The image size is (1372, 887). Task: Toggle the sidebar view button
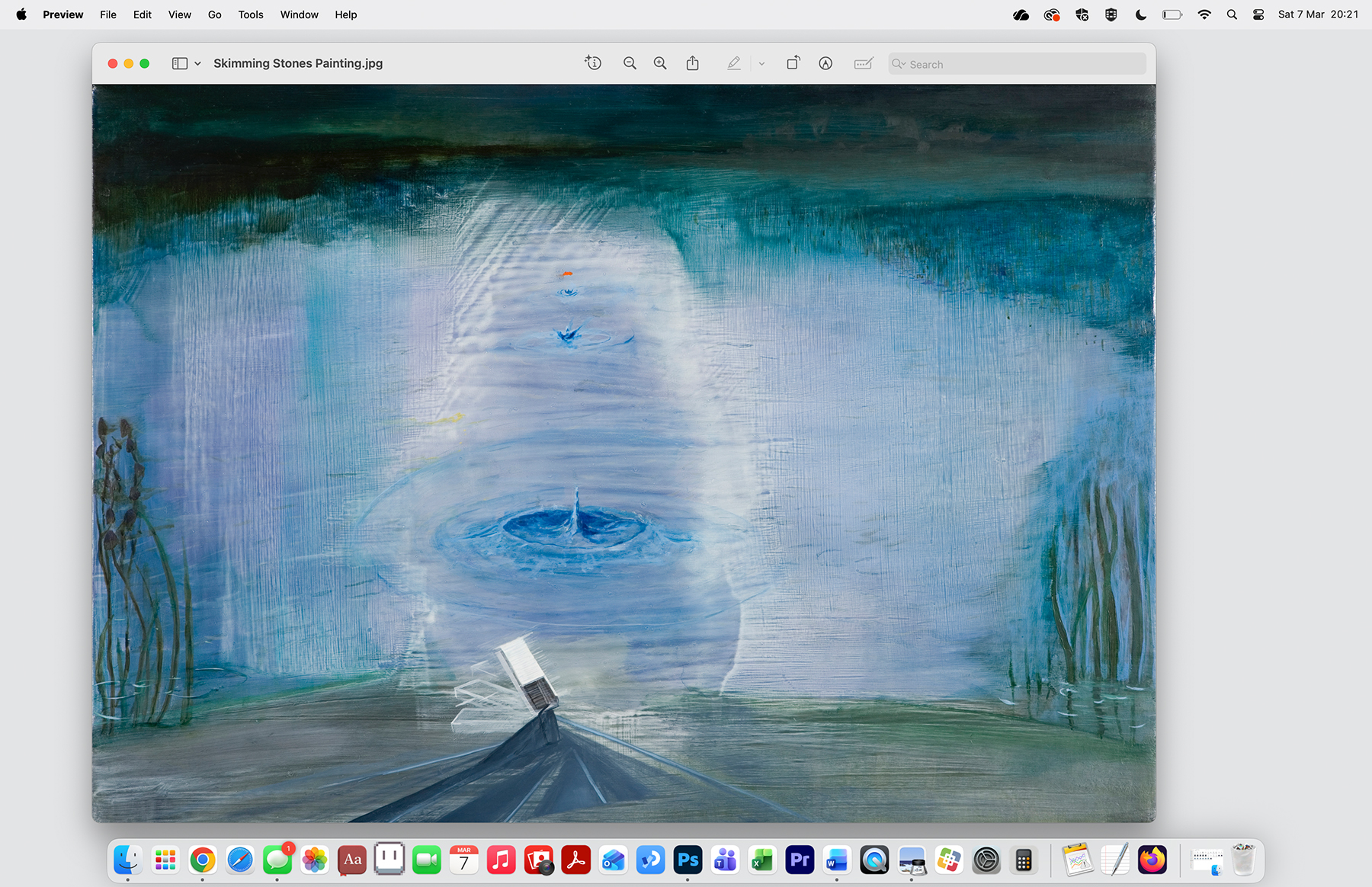180,63
